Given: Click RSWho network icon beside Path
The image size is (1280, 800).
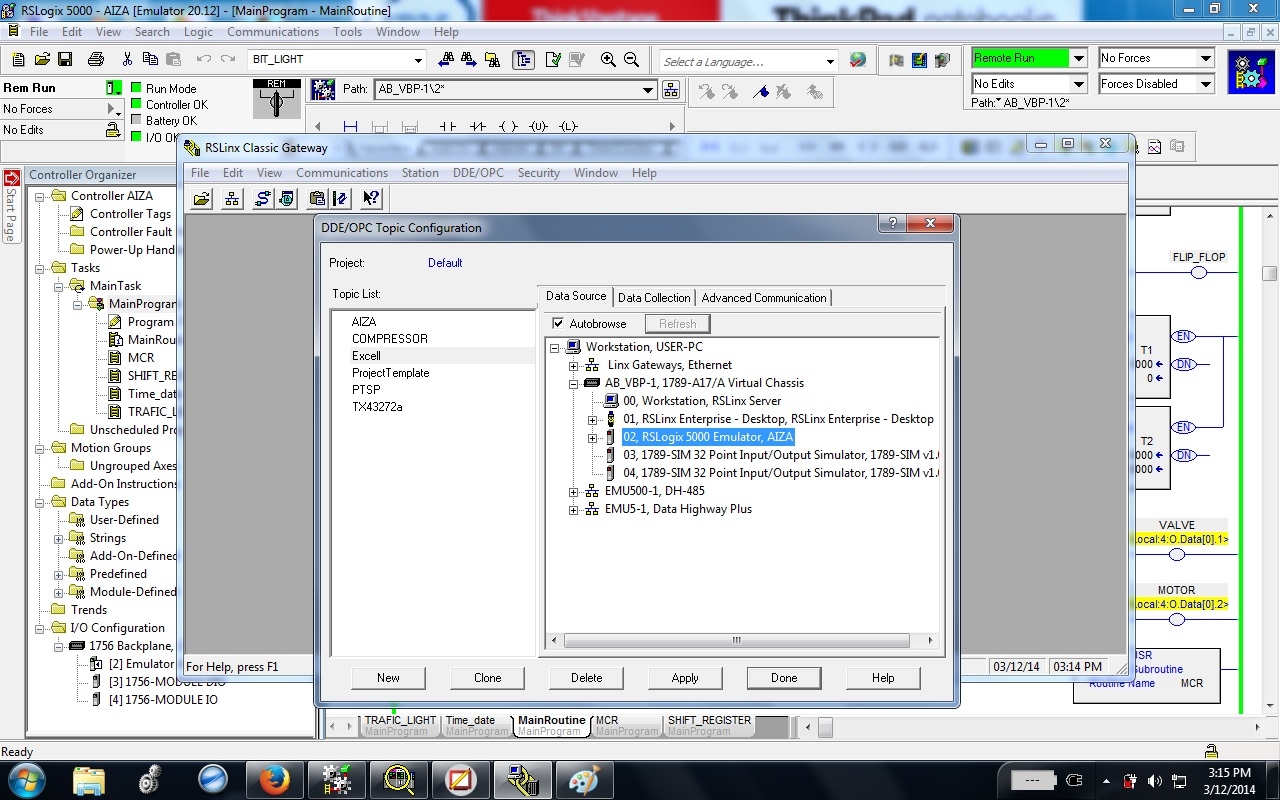Looking at the screenshot, I should (x=671, y=89).
